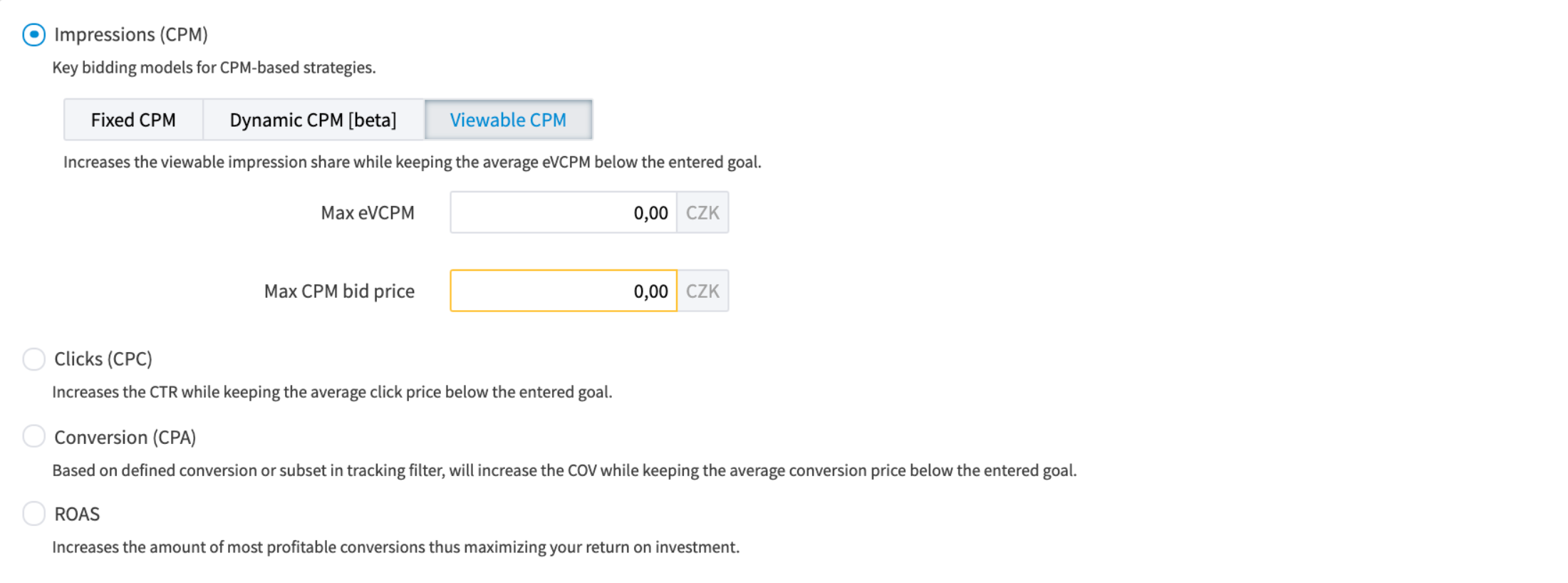Click the "Clicks (CPC)" label text
Screen dimensions: 1568x583
click(x=103, y=359)
